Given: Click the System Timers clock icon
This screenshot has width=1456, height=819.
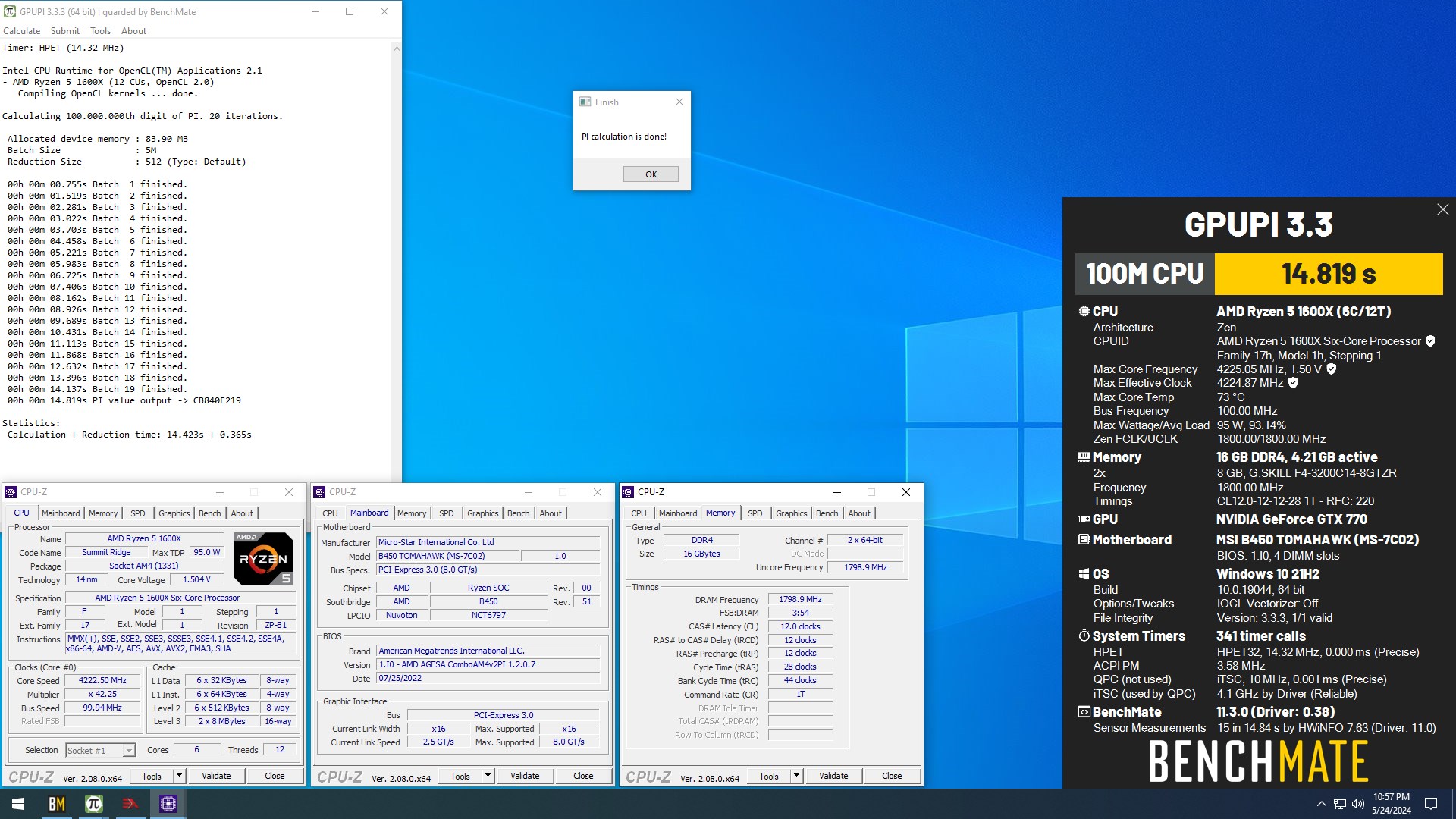Looking at the screenshot, I should (x=1084, y=636).
